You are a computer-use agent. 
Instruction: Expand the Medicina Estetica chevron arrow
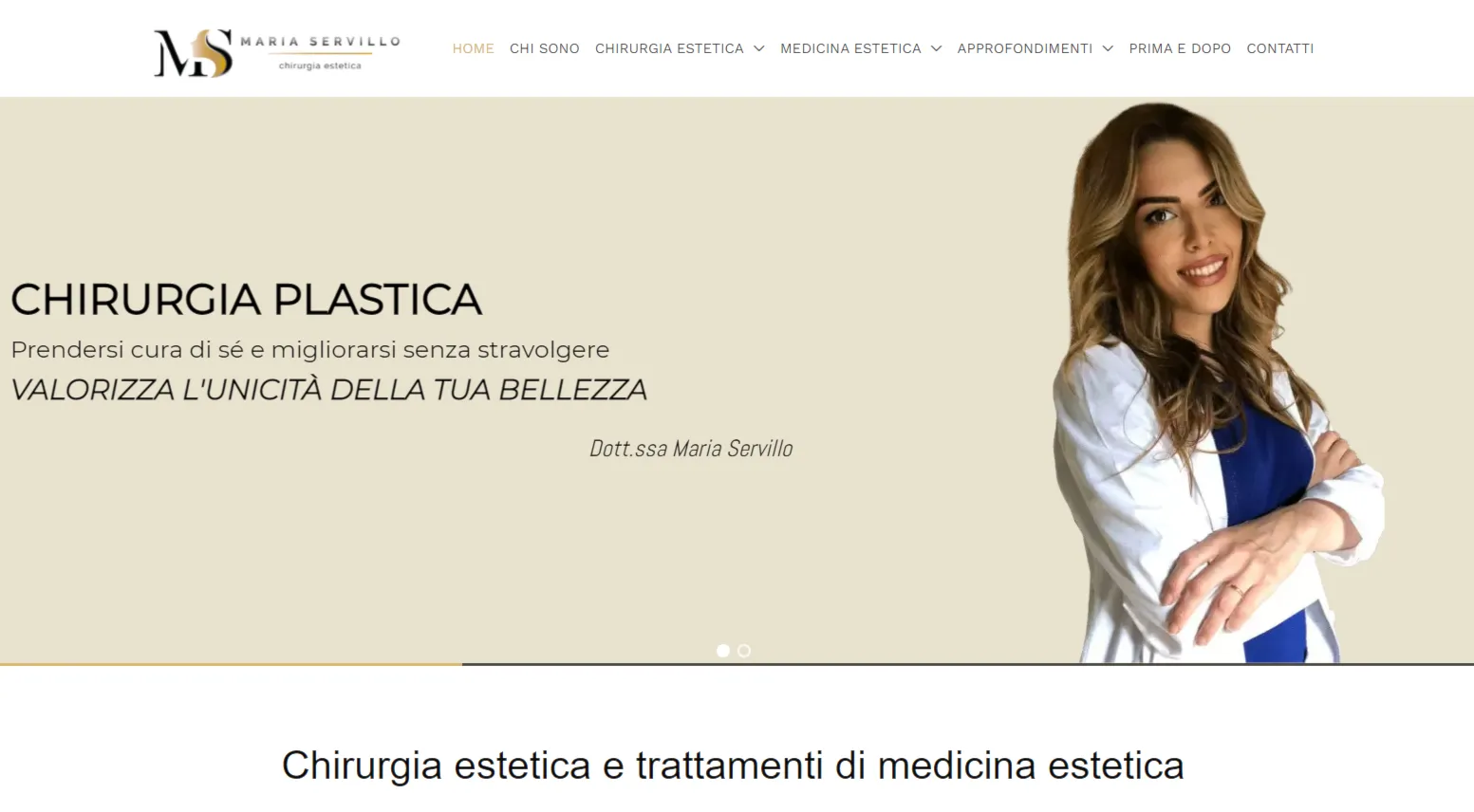coord(936,48)
